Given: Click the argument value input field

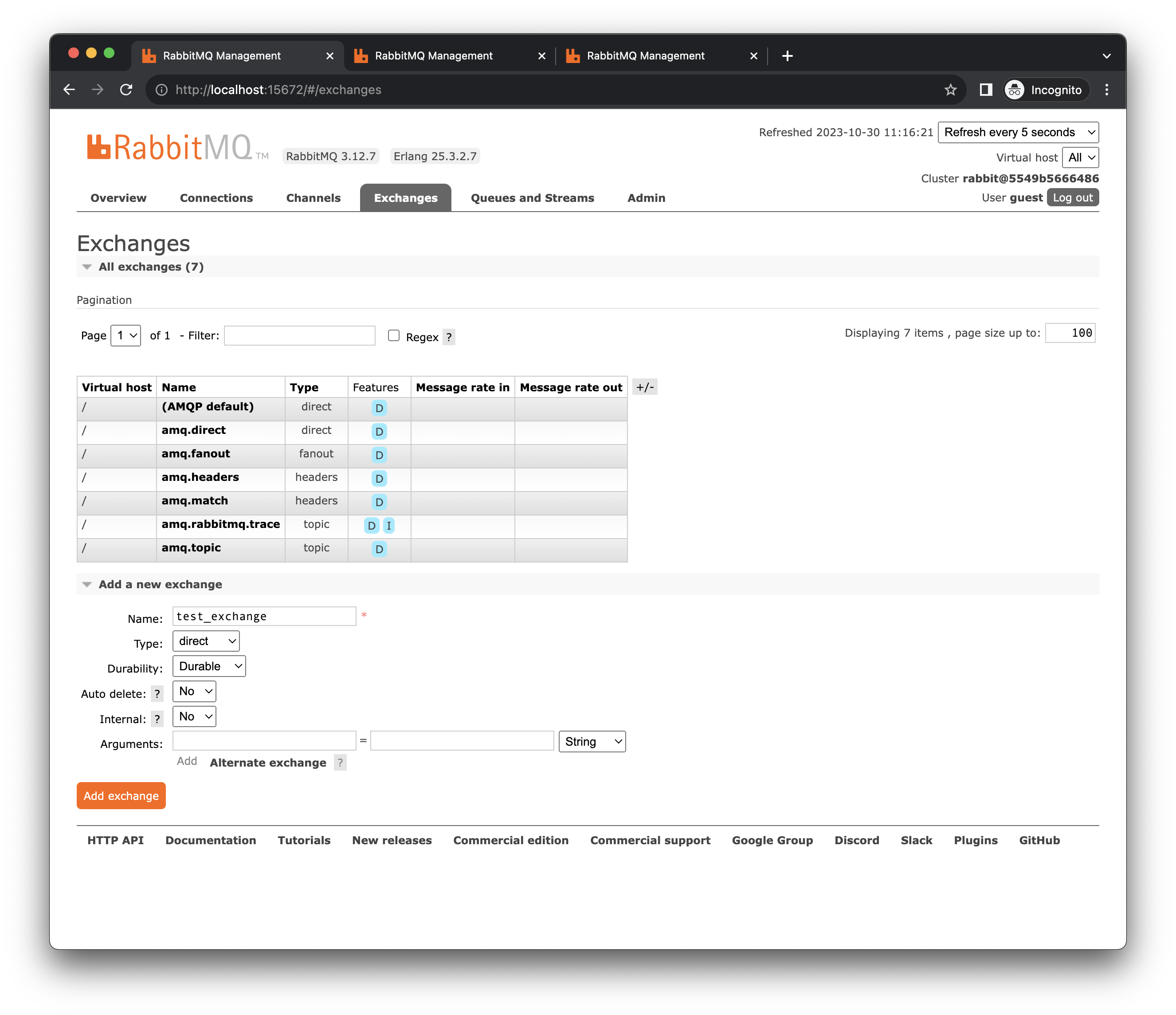Looking at the screenshot, I should (x=462, y=741).
